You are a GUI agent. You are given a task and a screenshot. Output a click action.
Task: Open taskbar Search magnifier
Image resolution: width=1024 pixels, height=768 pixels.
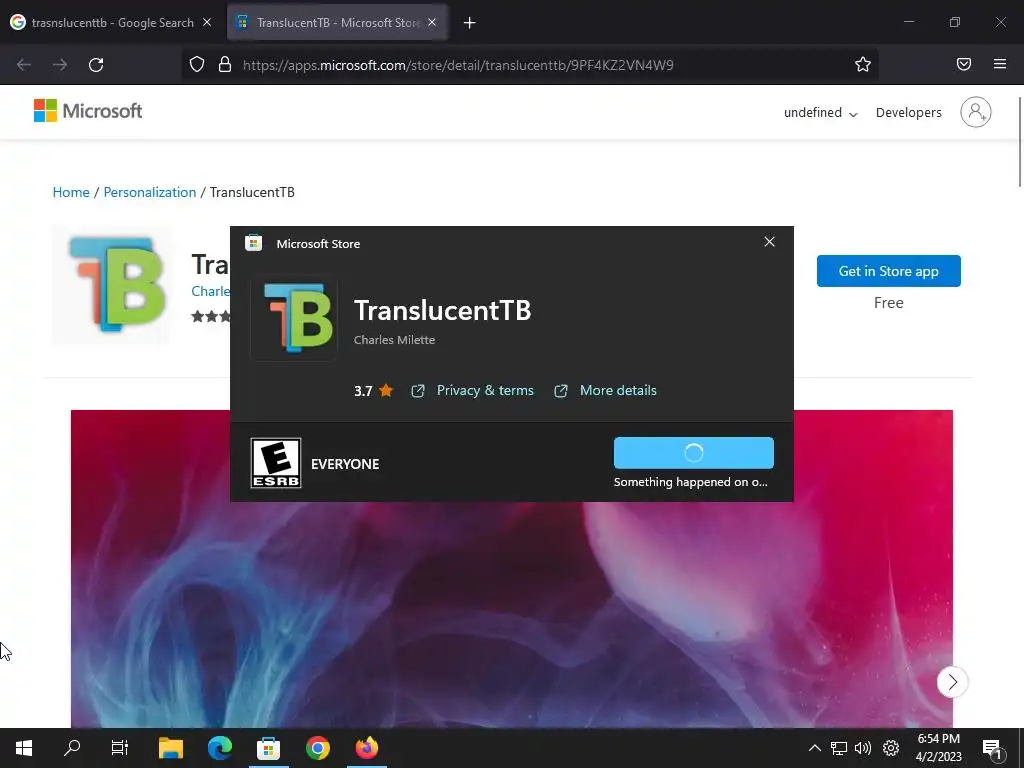(72, 748)
